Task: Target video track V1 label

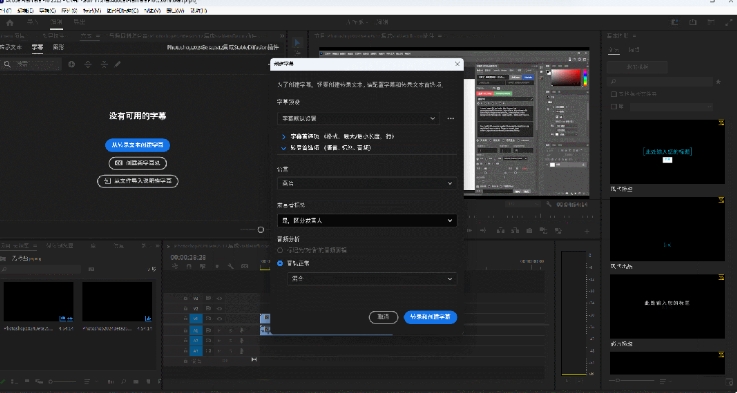Action: coord(196,319)
